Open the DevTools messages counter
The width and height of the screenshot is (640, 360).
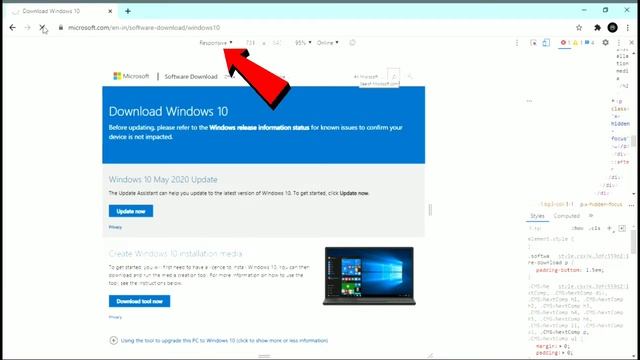tap(589, 42)
